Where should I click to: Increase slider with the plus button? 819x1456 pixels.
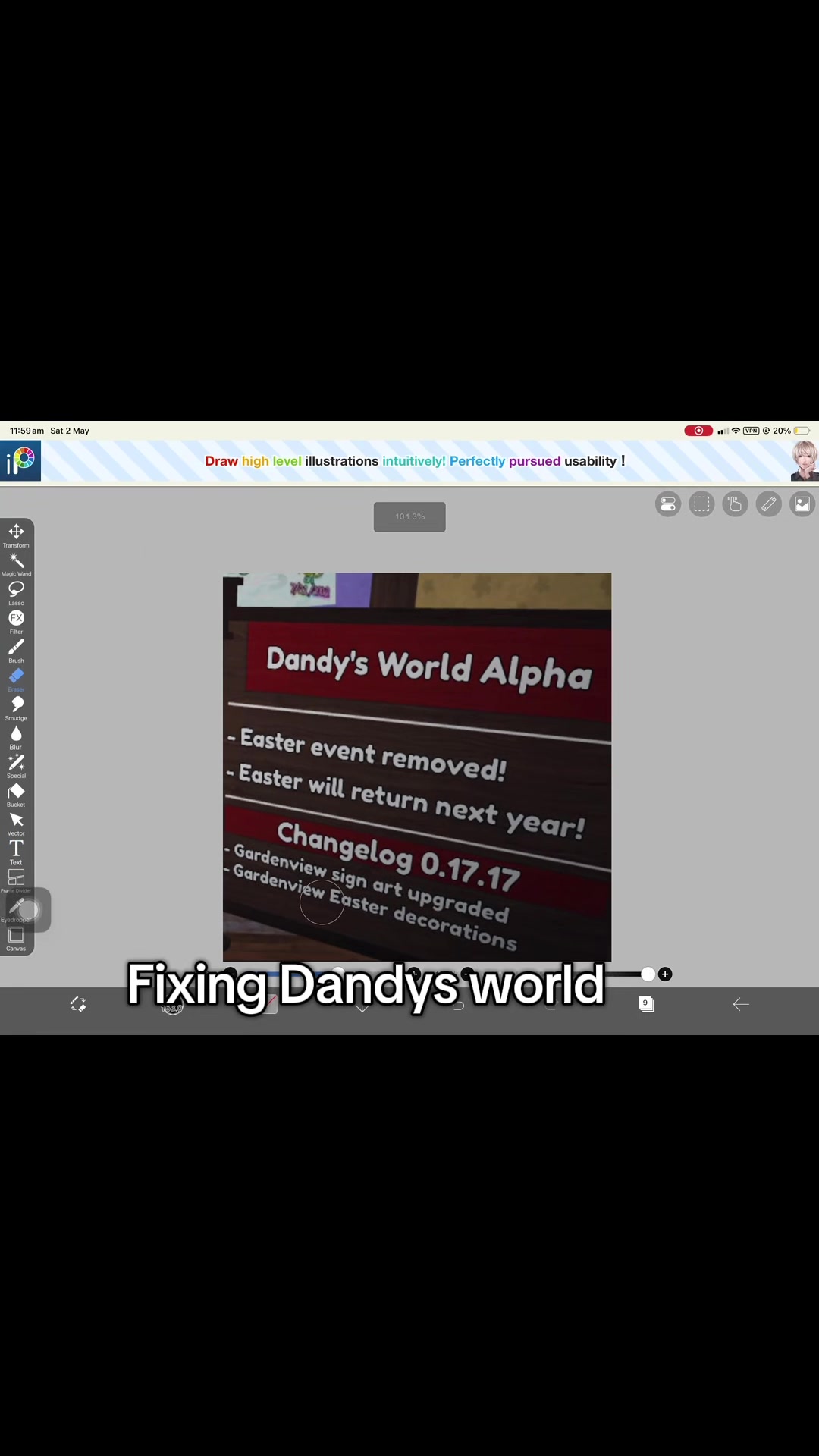pos(665,974)
